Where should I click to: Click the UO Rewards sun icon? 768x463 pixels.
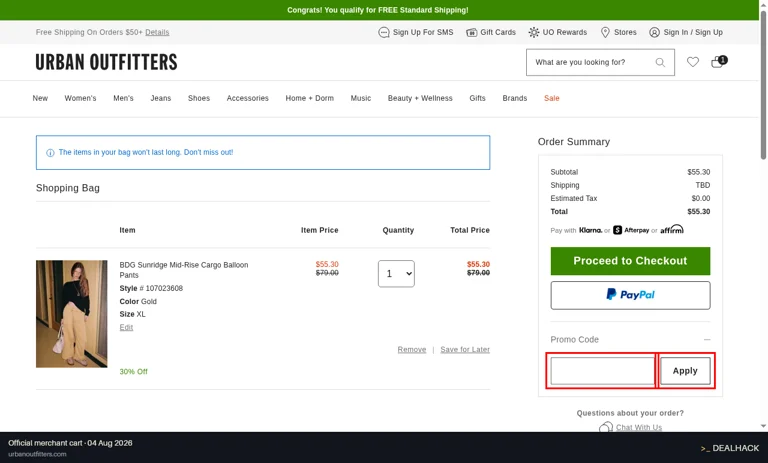point(533,32)
